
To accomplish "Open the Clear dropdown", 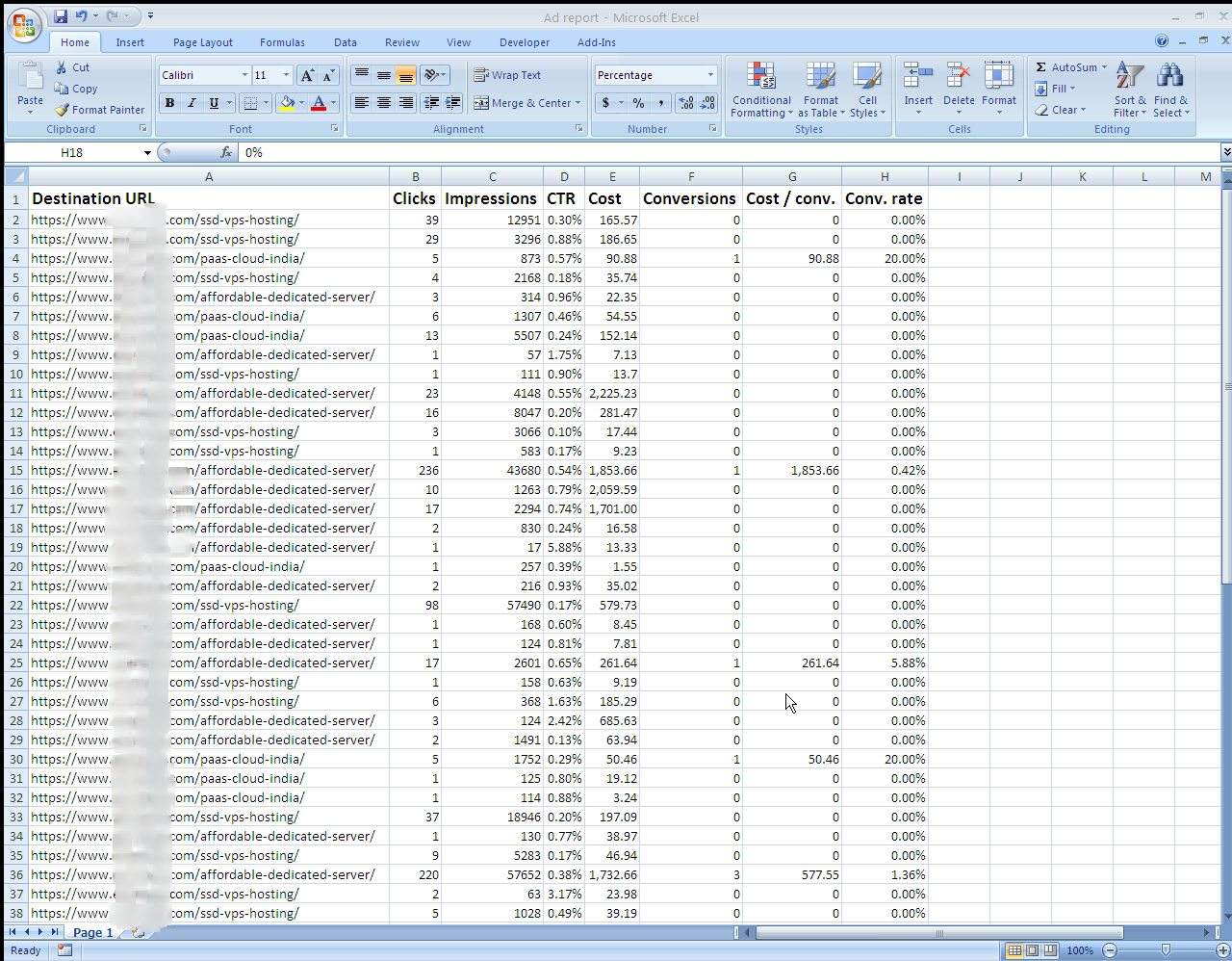I will [x=1060, y=110].
